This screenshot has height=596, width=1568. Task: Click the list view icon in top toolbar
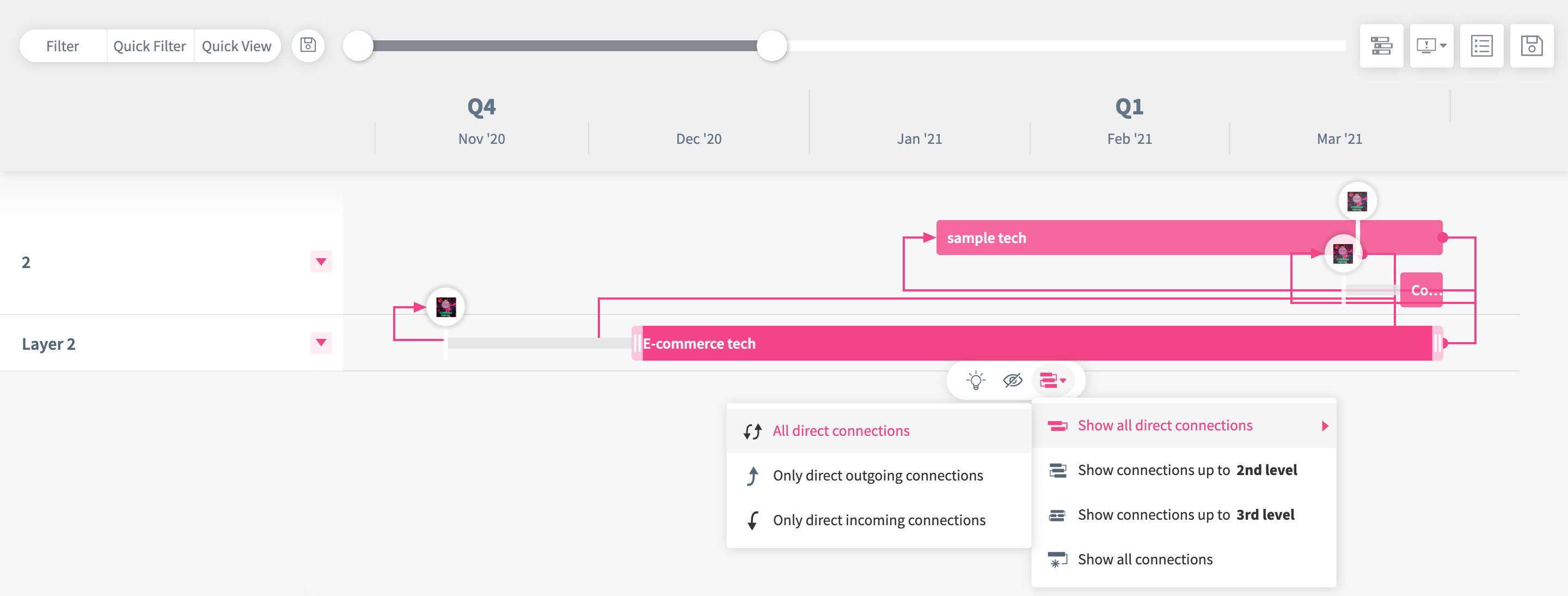[1481, 46]
